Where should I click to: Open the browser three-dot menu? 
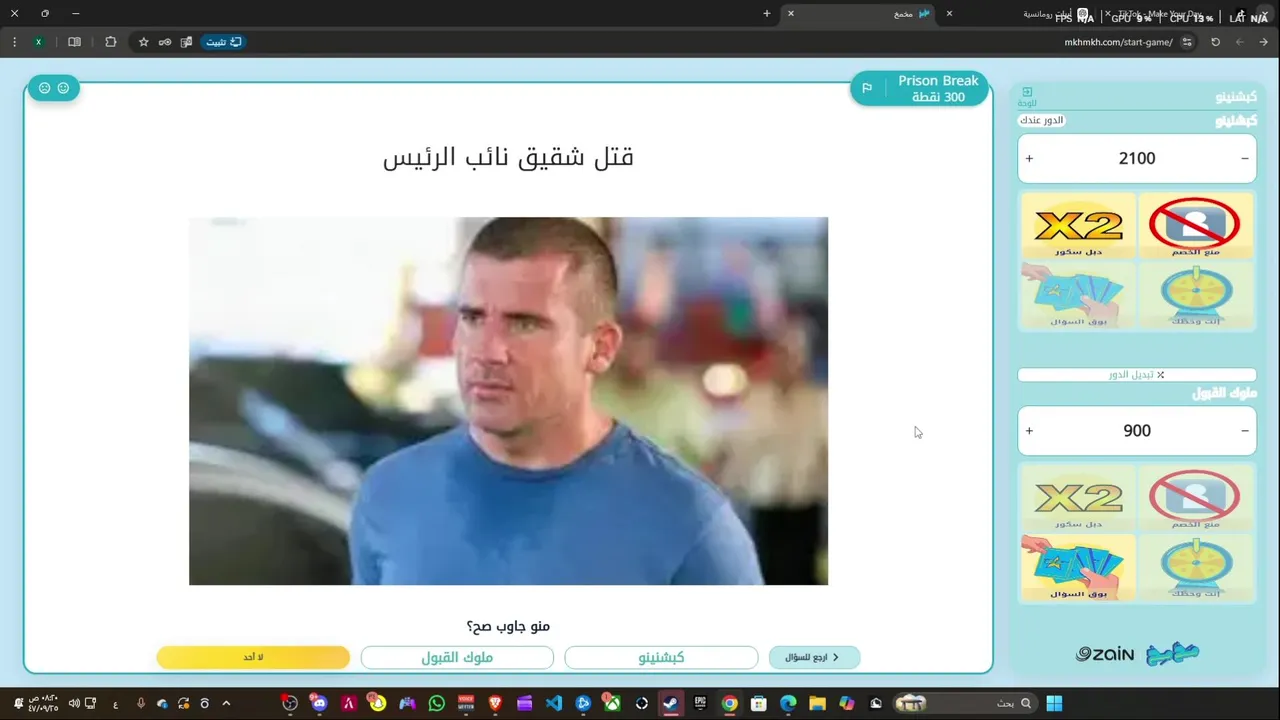pyautogui.click(x=14, y=42)
